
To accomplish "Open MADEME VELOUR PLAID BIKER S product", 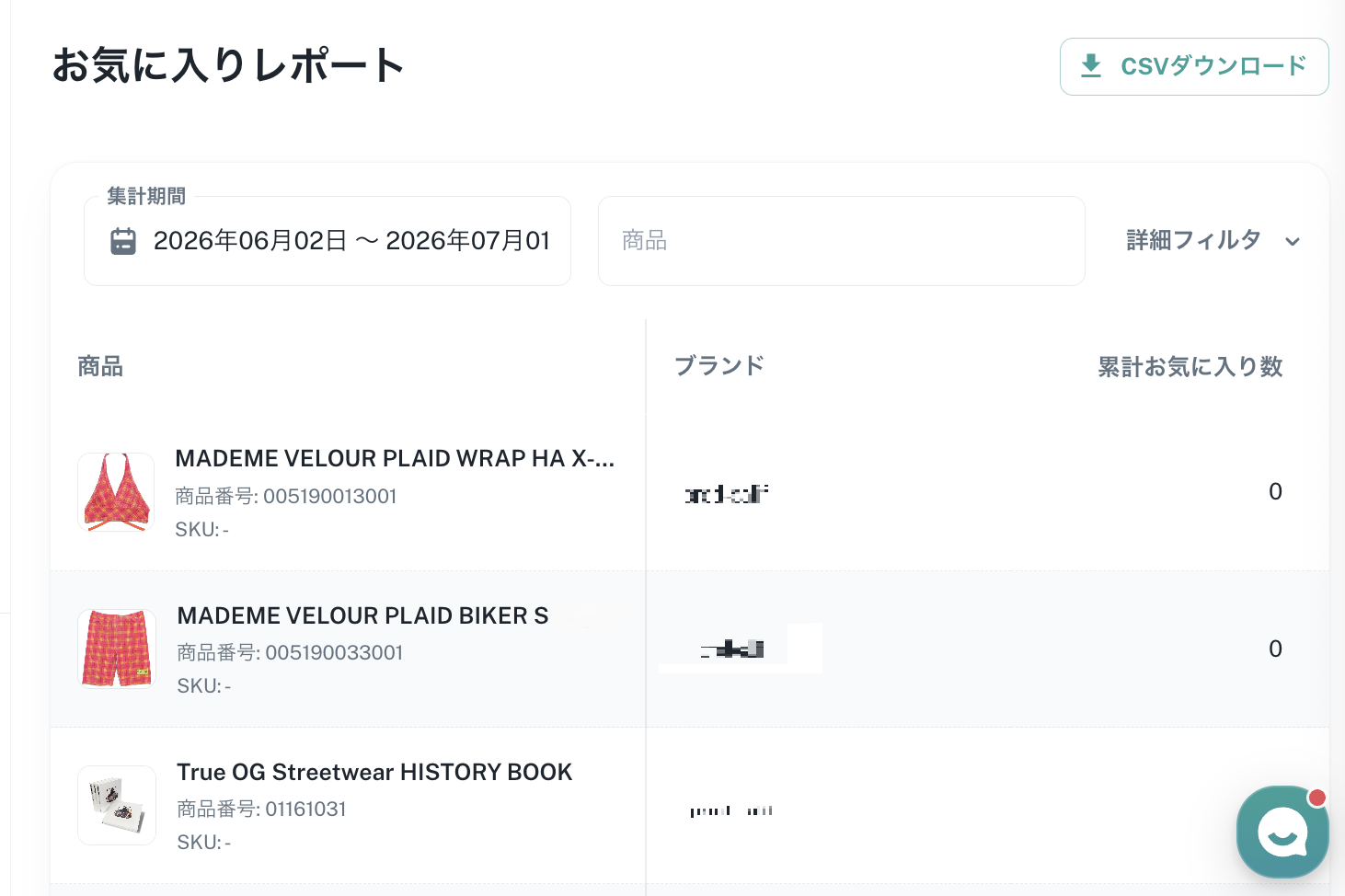I will click(x=362, y=615).
